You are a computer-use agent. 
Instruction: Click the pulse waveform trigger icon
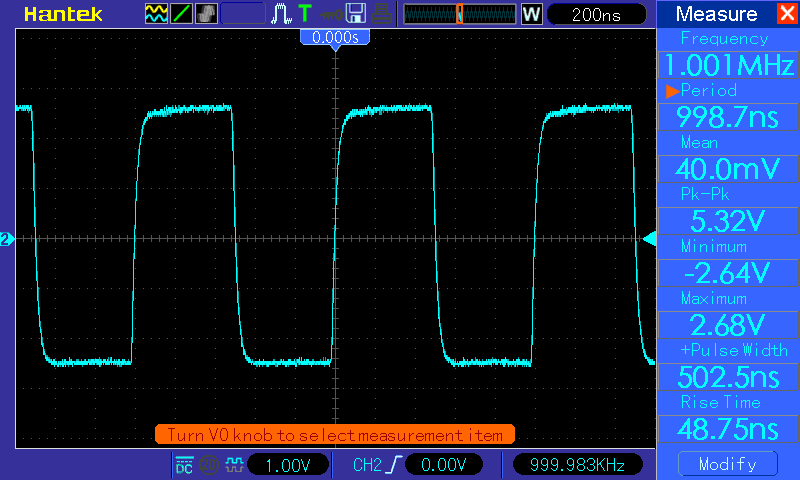(281, 14)
